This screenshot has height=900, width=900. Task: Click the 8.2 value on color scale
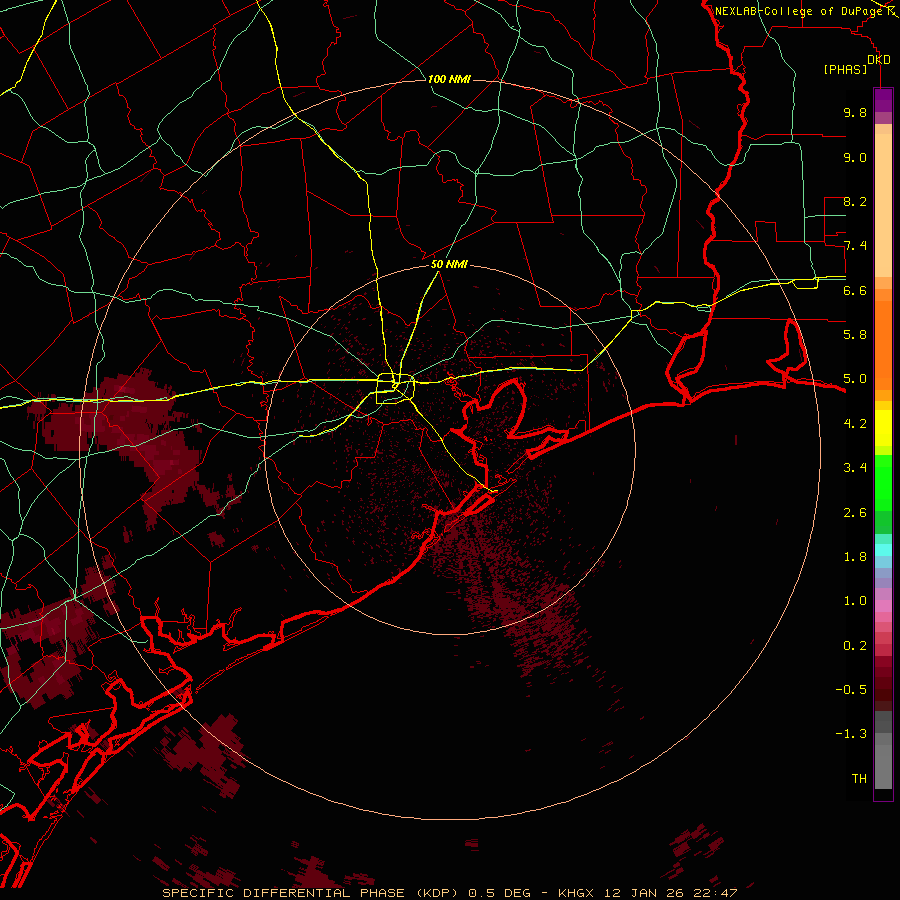click(x=855, y=202)
